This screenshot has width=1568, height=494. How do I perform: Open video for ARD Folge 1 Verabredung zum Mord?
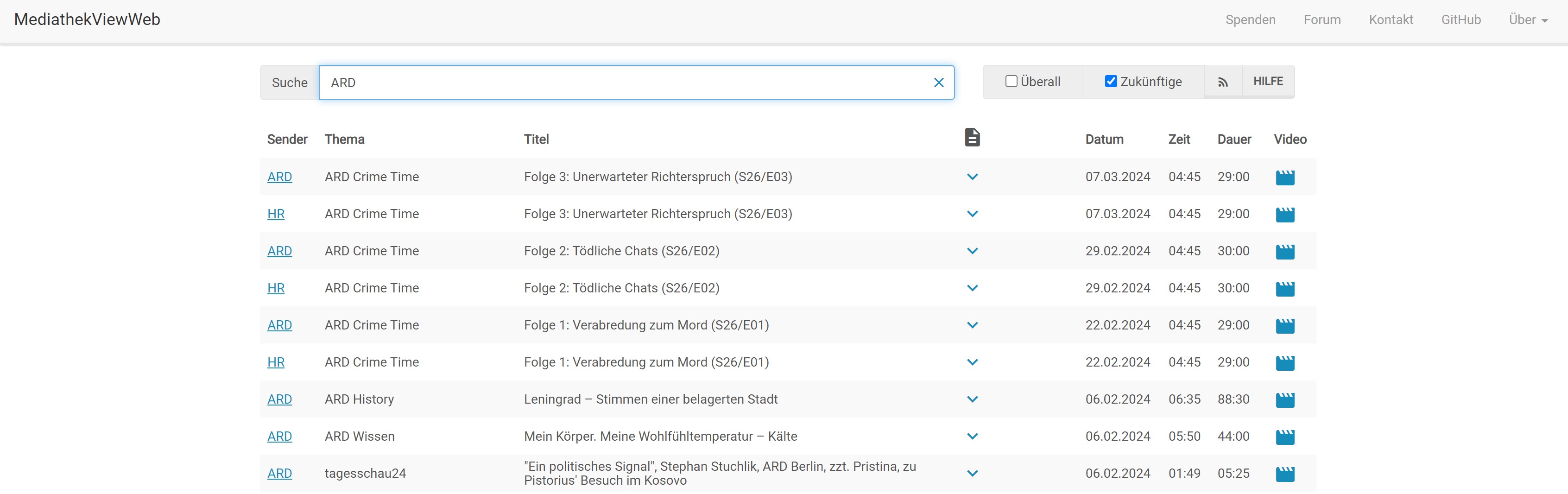click(x=1285, y=326)
